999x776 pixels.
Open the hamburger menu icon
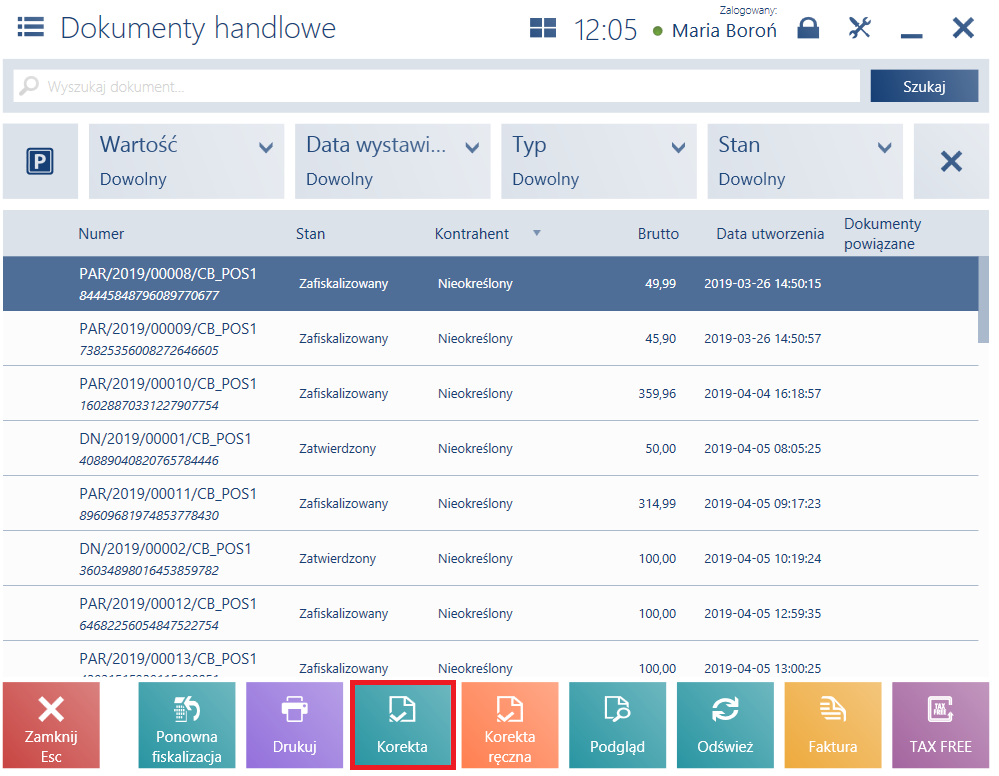[31, 27]
